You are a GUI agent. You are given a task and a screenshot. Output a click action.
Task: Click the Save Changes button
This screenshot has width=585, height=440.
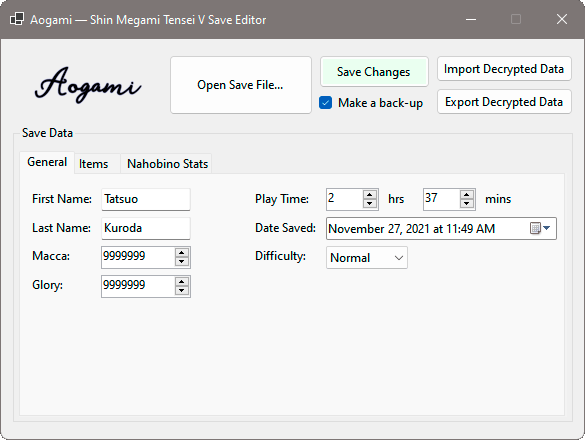tap(374, 72)
